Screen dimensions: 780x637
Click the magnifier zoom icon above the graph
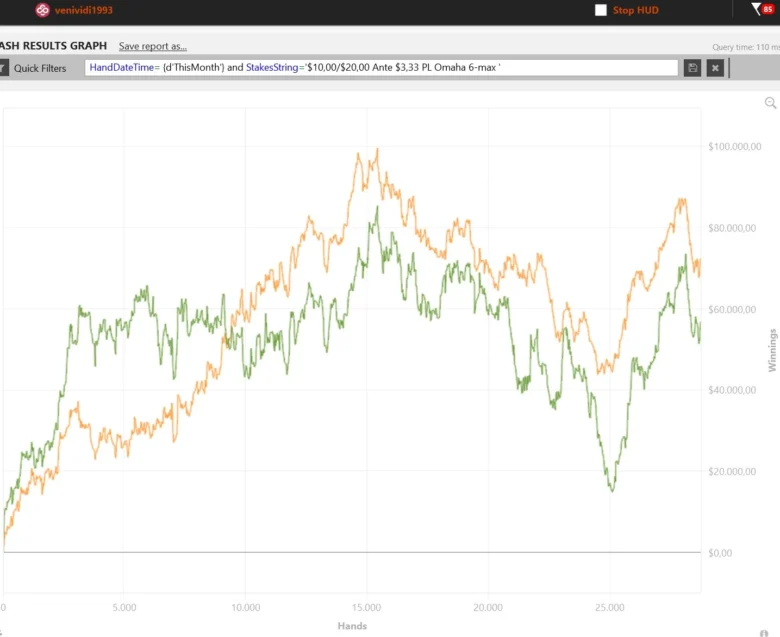point(770,103)
